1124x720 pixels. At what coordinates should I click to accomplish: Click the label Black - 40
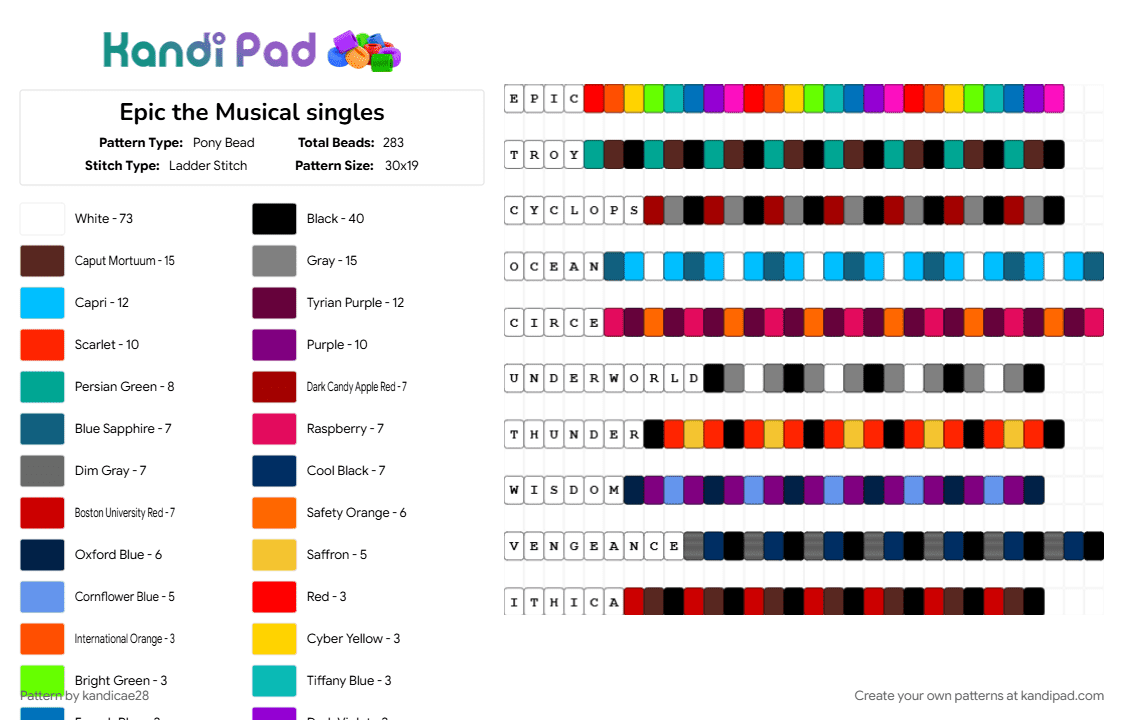pos(335,219)
